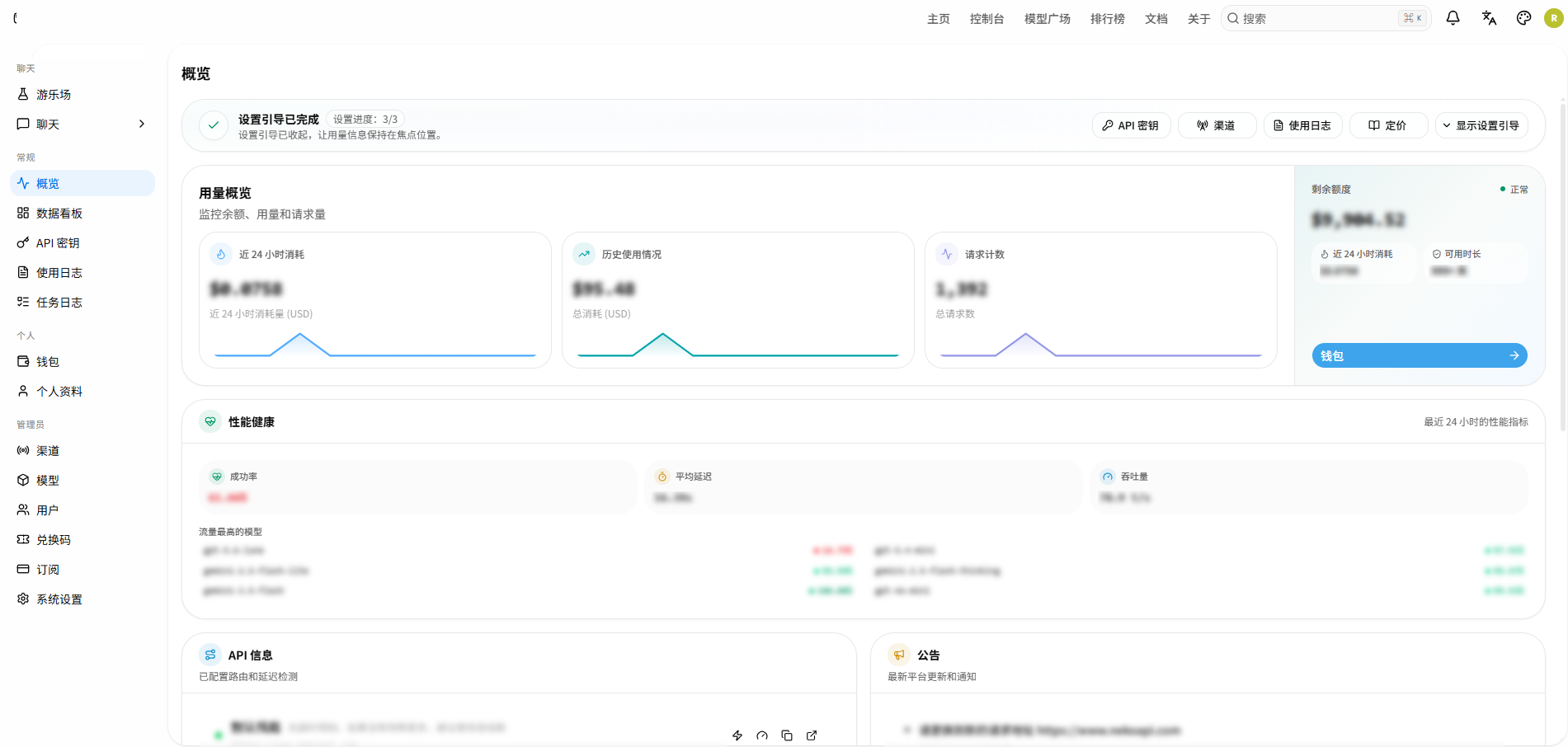Image resolution: width=1568 pixels, height=747 pixels.
Task: Open 模型广场 in top navigation
Action: click(1048, 19)
